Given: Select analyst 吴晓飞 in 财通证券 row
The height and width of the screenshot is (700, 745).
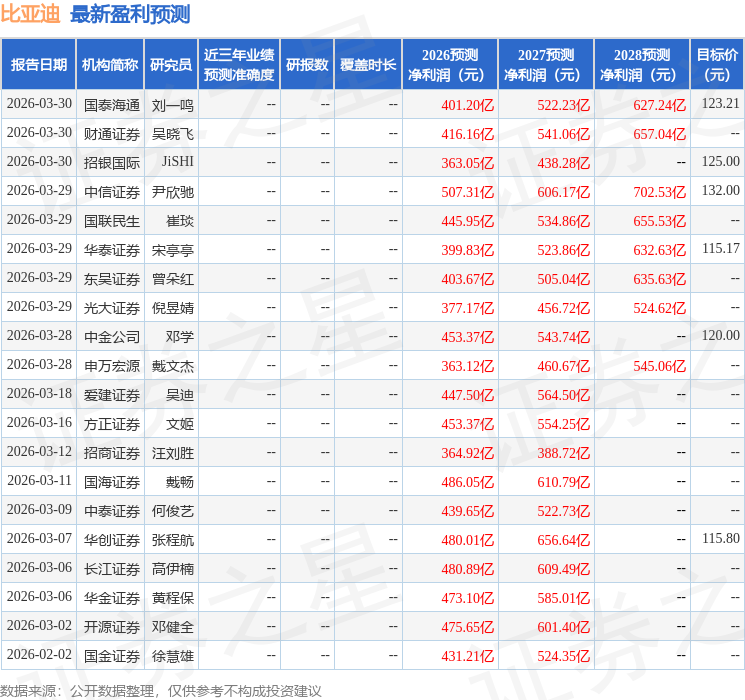Looking at the screenshot, I should [x=172, y=134].
